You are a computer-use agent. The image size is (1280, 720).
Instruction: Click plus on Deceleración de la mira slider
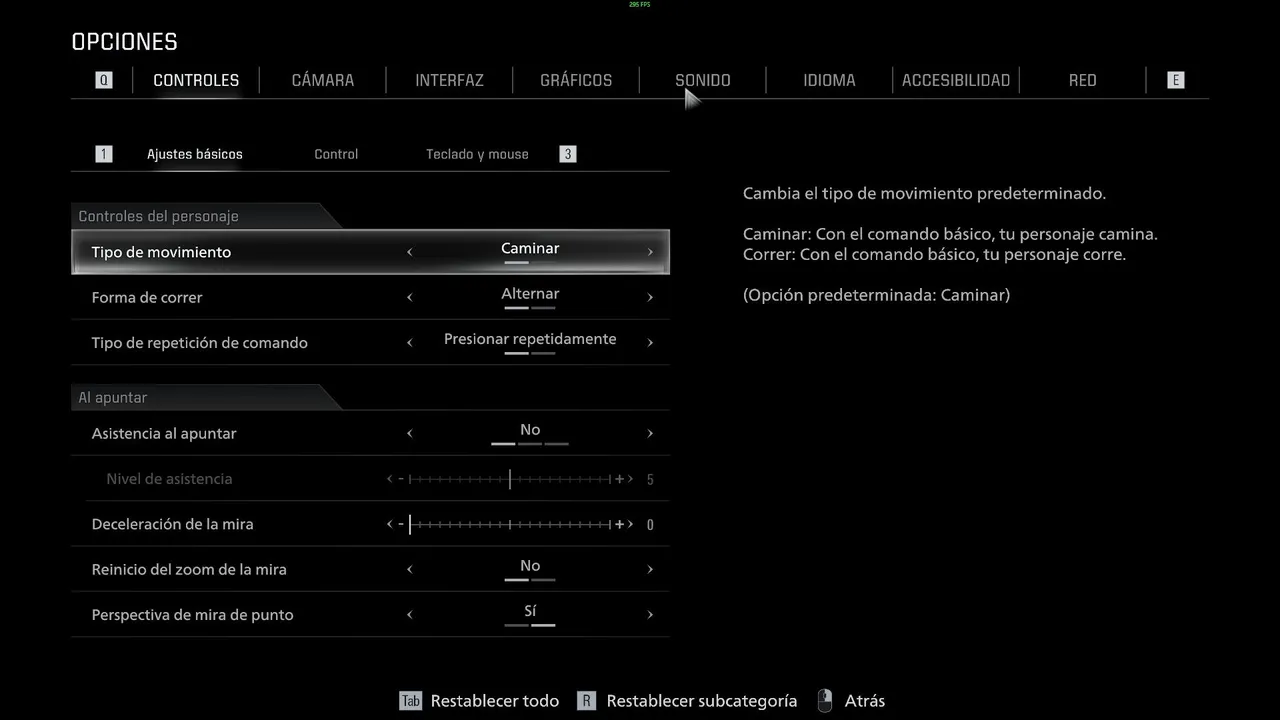tap(620, 524)
